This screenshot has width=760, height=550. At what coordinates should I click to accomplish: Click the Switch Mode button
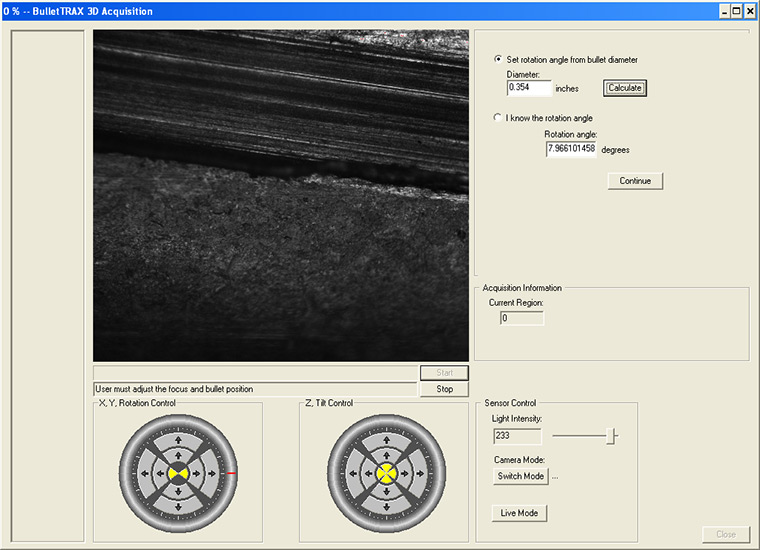coord(521,476)
